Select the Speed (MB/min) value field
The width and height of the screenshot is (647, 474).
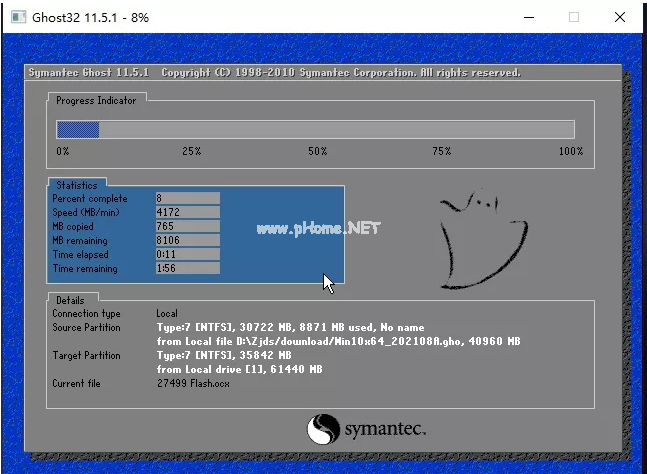click(x=187, y=213)
